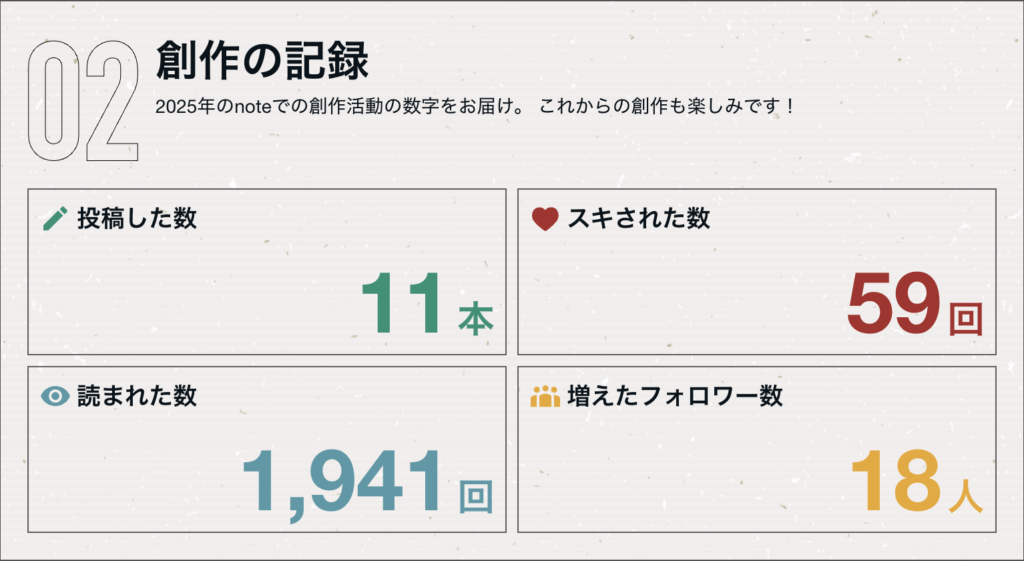Click the blue eye icon beside 読まれた数

coord(56,396)
